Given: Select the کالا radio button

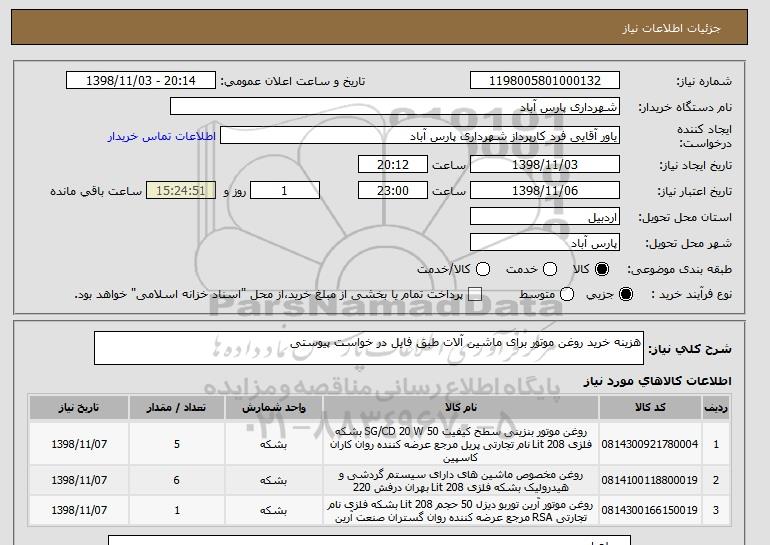Looking at the screenshot, I should coord(602,269).
